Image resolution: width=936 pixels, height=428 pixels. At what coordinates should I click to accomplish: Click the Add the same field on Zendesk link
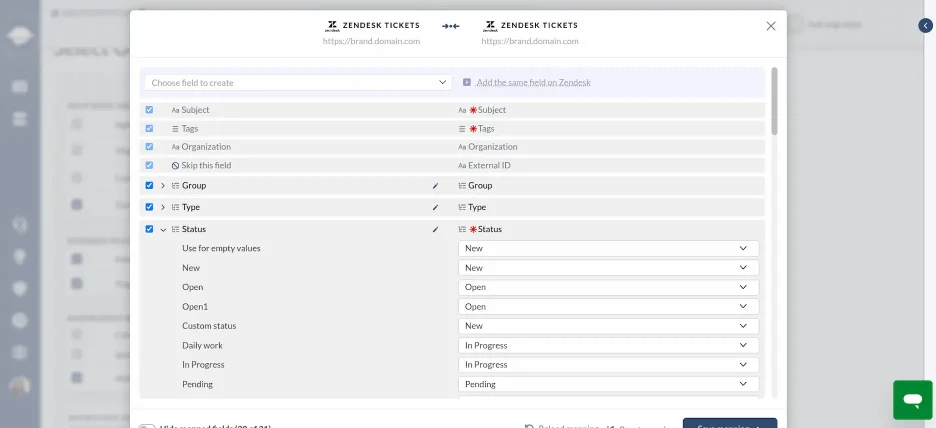(x=533, y=82)
